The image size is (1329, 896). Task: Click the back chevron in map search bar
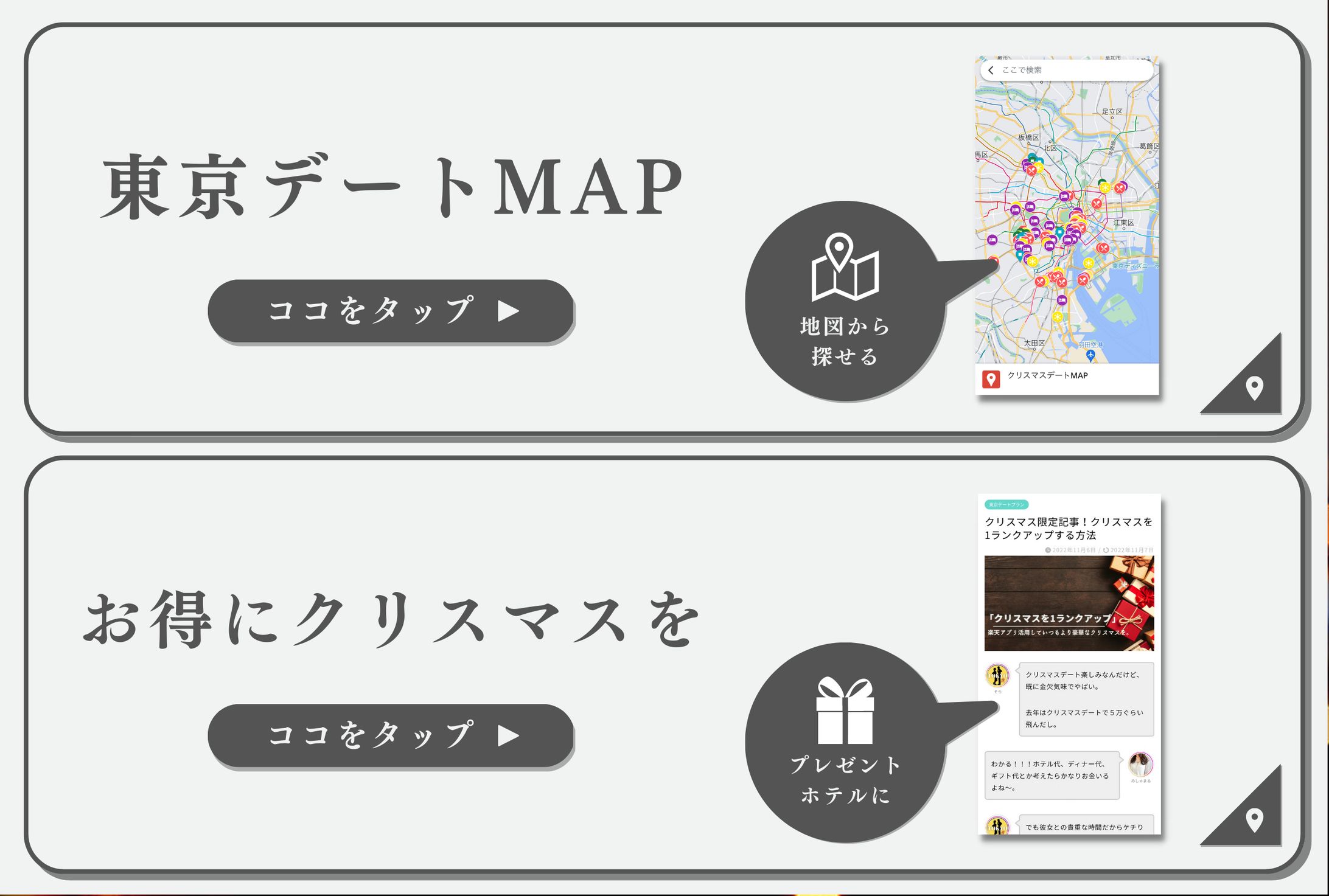pyautogui.click(x=991, y=70)
